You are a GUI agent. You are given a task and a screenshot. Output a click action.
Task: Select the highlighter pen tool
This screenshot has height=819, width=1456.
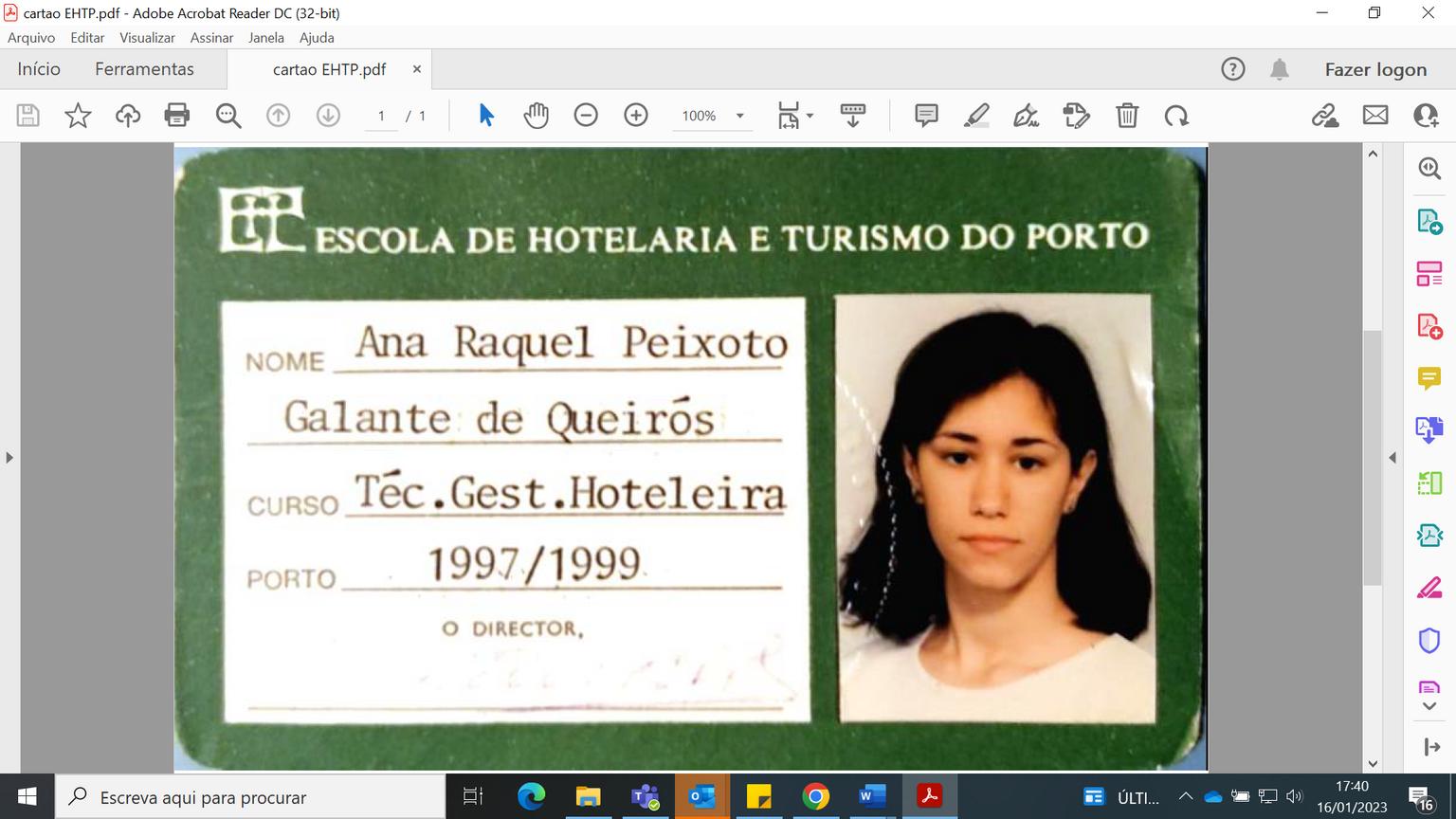pyautogui.click(x=976, y=116)
